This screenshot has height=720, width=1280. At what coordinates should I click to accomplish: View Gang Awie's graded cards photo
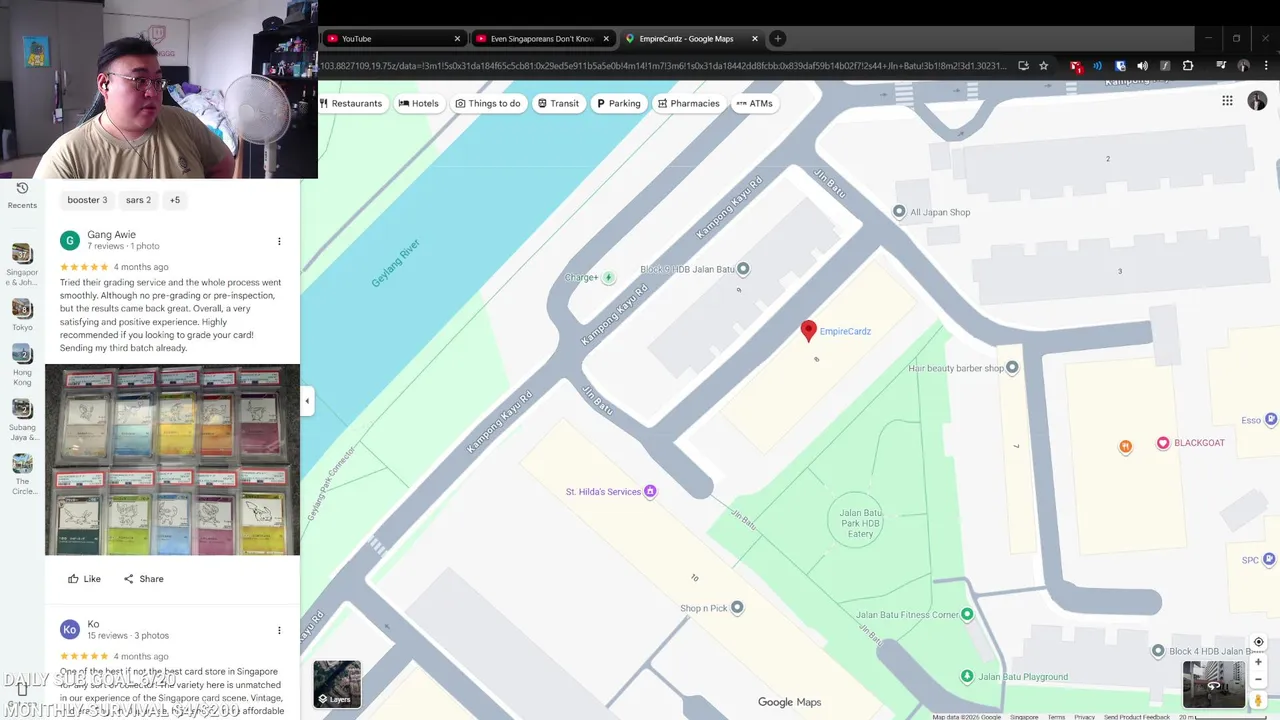click(172, 459)
